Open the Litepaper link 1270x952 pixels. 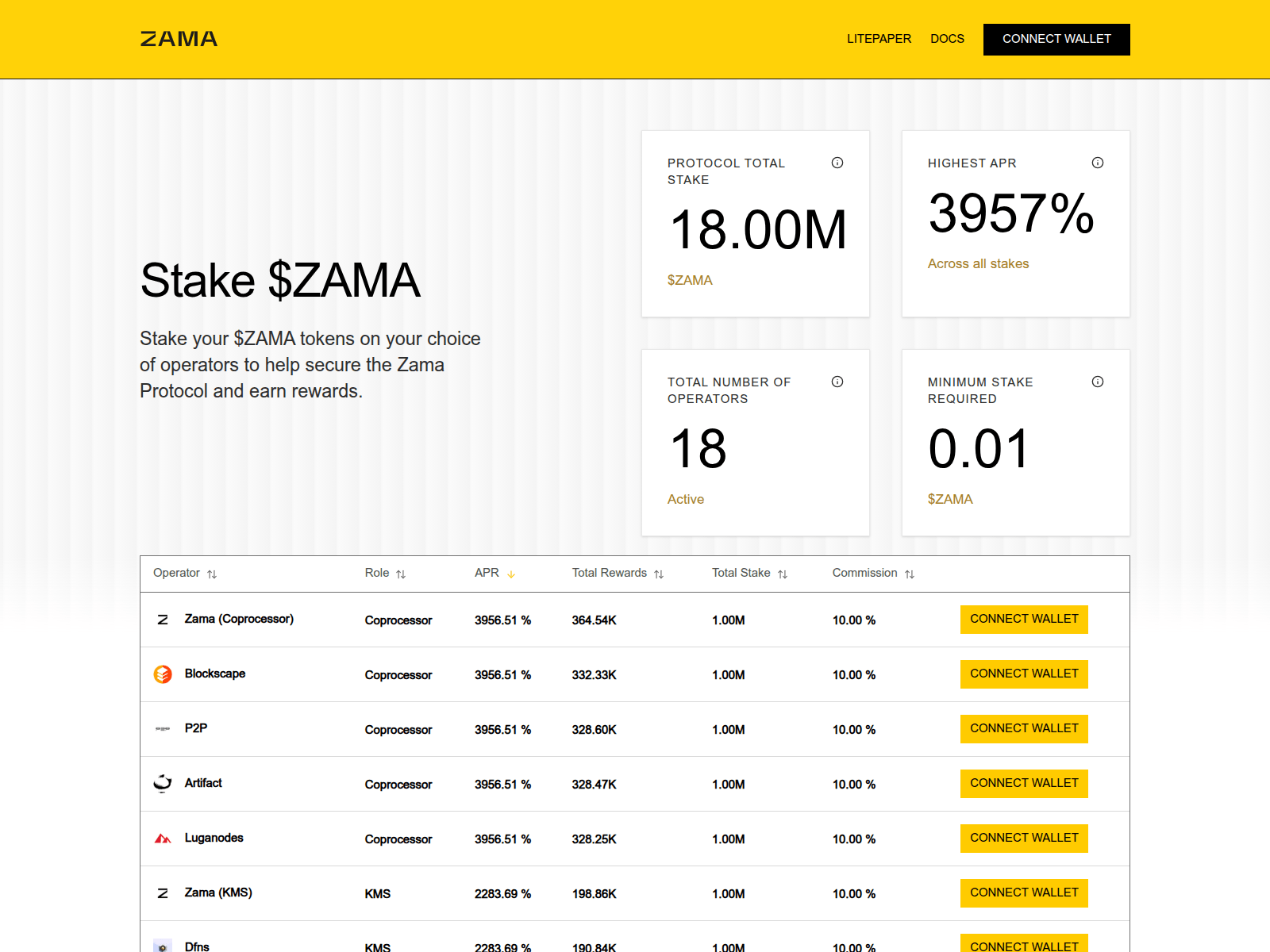[x=879, y=39]
